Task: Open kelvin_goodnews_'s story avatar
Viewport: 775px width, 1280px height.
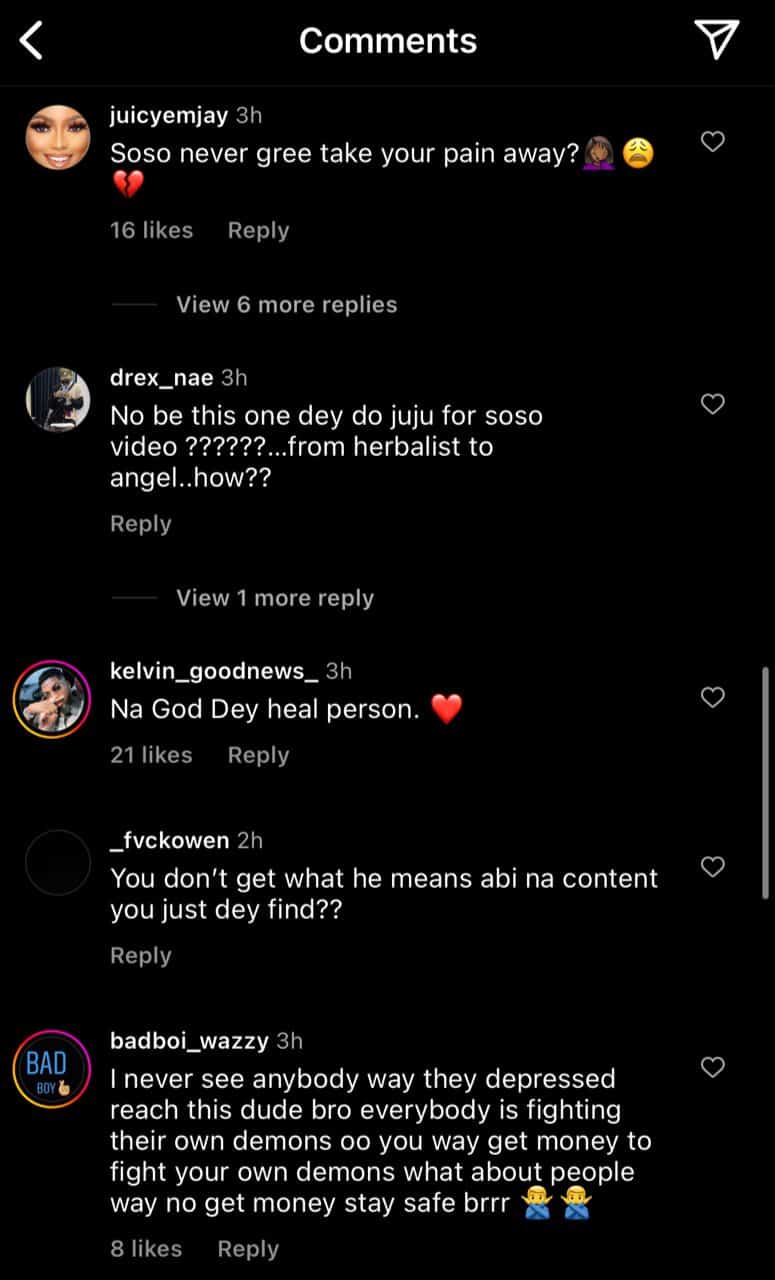Action: (52, 699)
